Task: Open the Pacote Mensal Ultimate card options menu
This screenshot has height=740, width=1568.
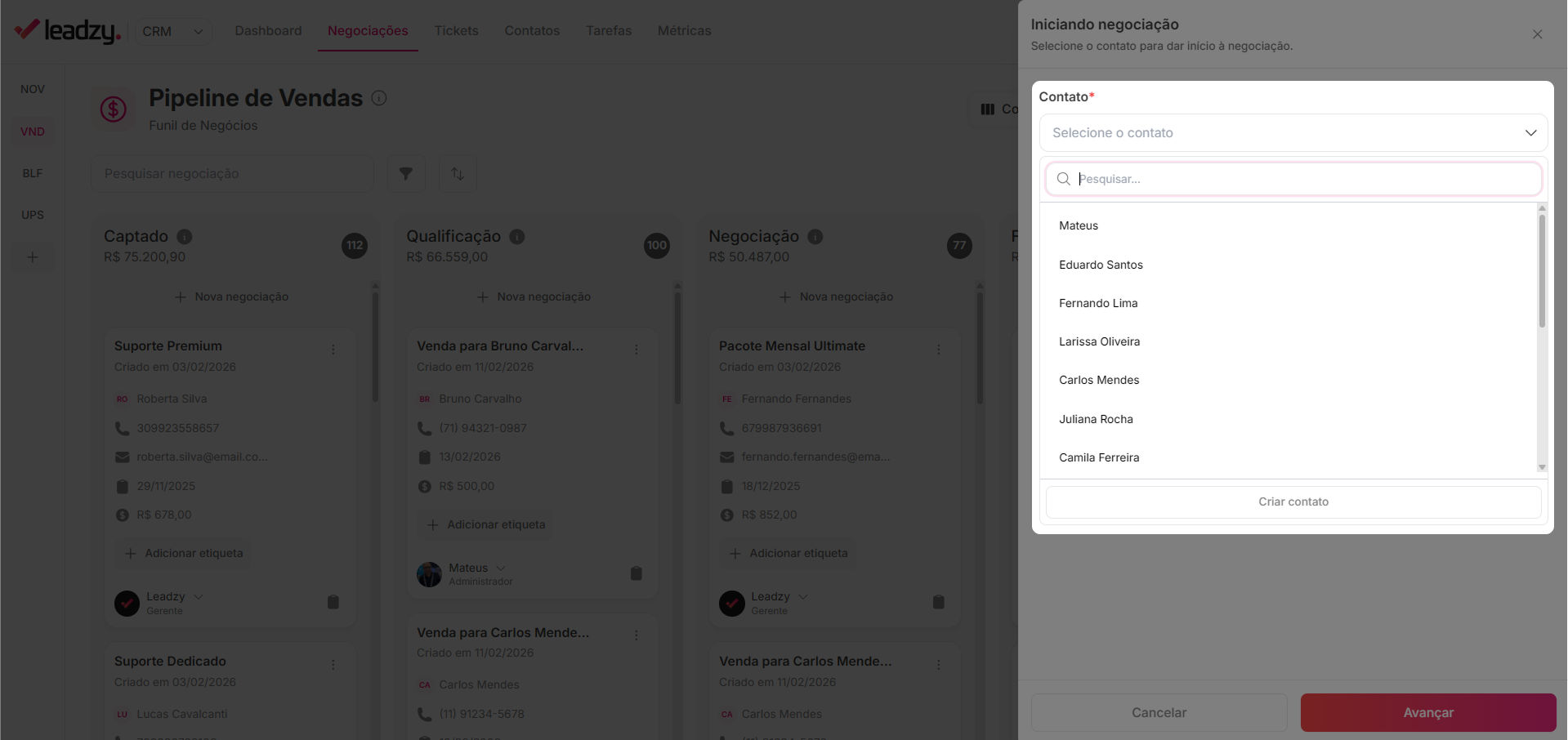Action: (939, 350)
